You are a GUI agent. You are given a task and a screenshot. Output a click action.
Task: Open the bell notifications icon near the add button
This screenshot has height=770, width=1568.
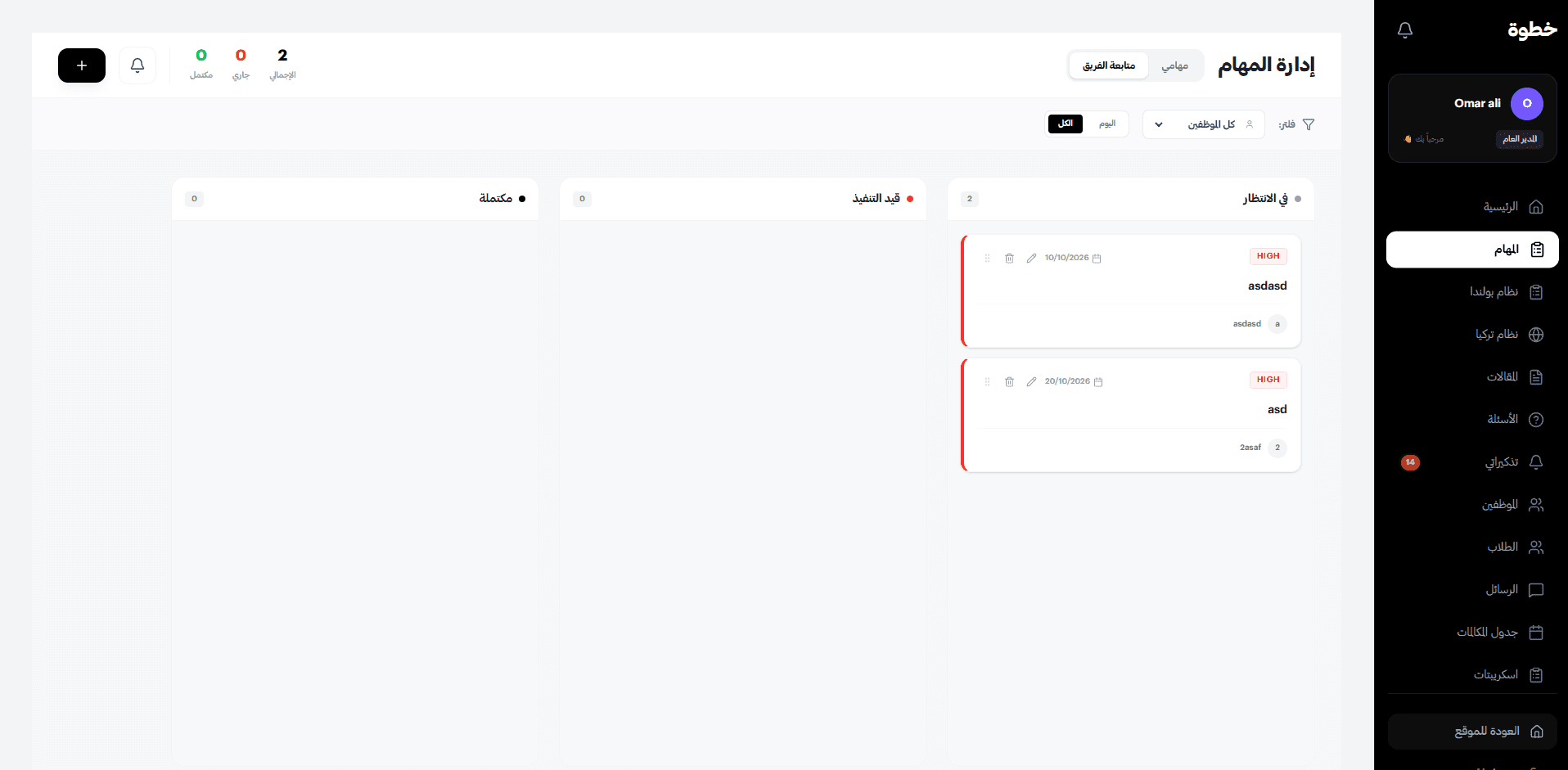pos(137,65)
